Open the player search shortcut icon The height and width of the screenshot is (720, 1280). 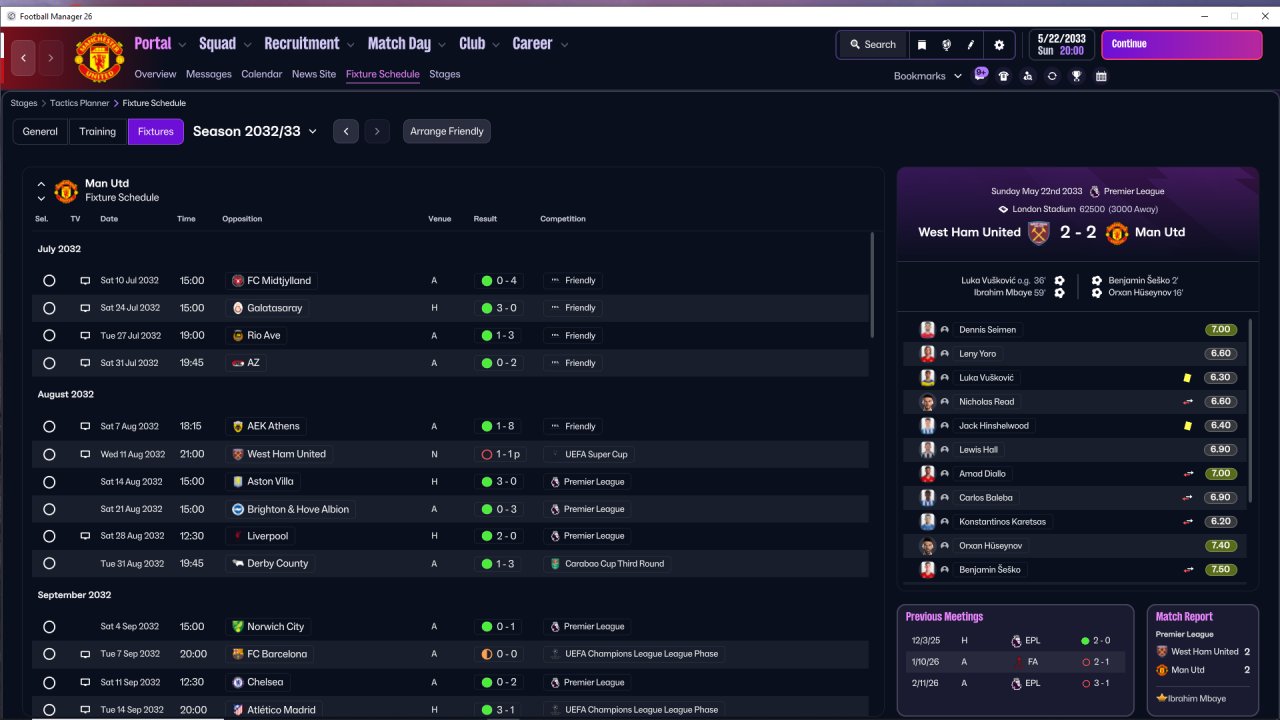coord(1028,76)
